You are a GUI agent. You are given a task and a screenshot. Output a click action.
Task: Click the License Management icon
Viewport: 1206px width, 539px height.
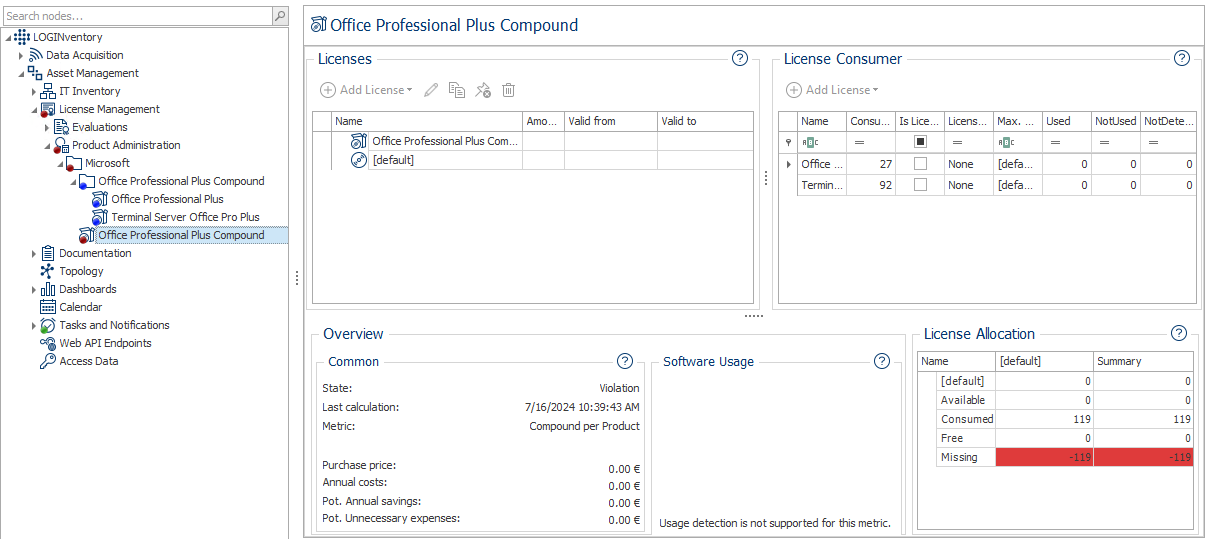(x=48, y=109)
